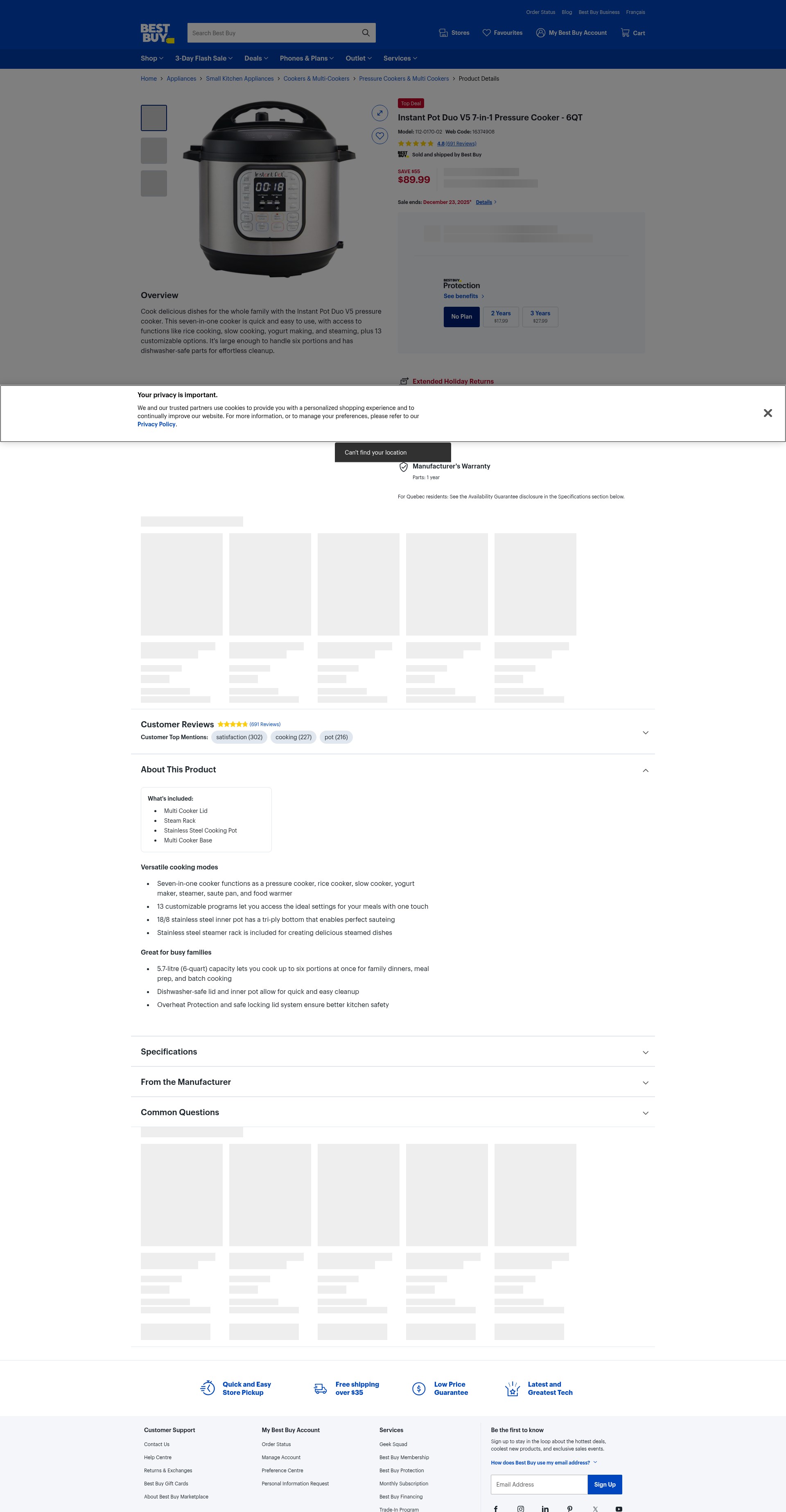Open the 3-Day Flash Sale menu
The width and height of the screenshot is (786, 1512).
click(x=203, y=58)
